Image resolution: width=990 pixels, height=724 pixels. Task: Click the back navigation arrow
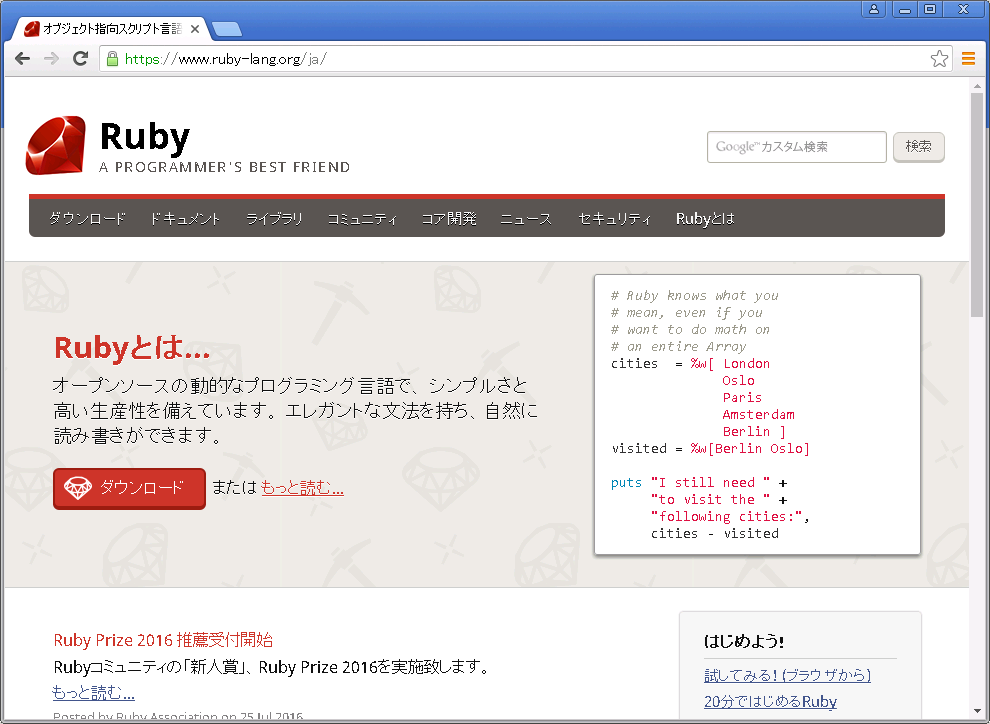pyautogui.click(x=22, y=59)
